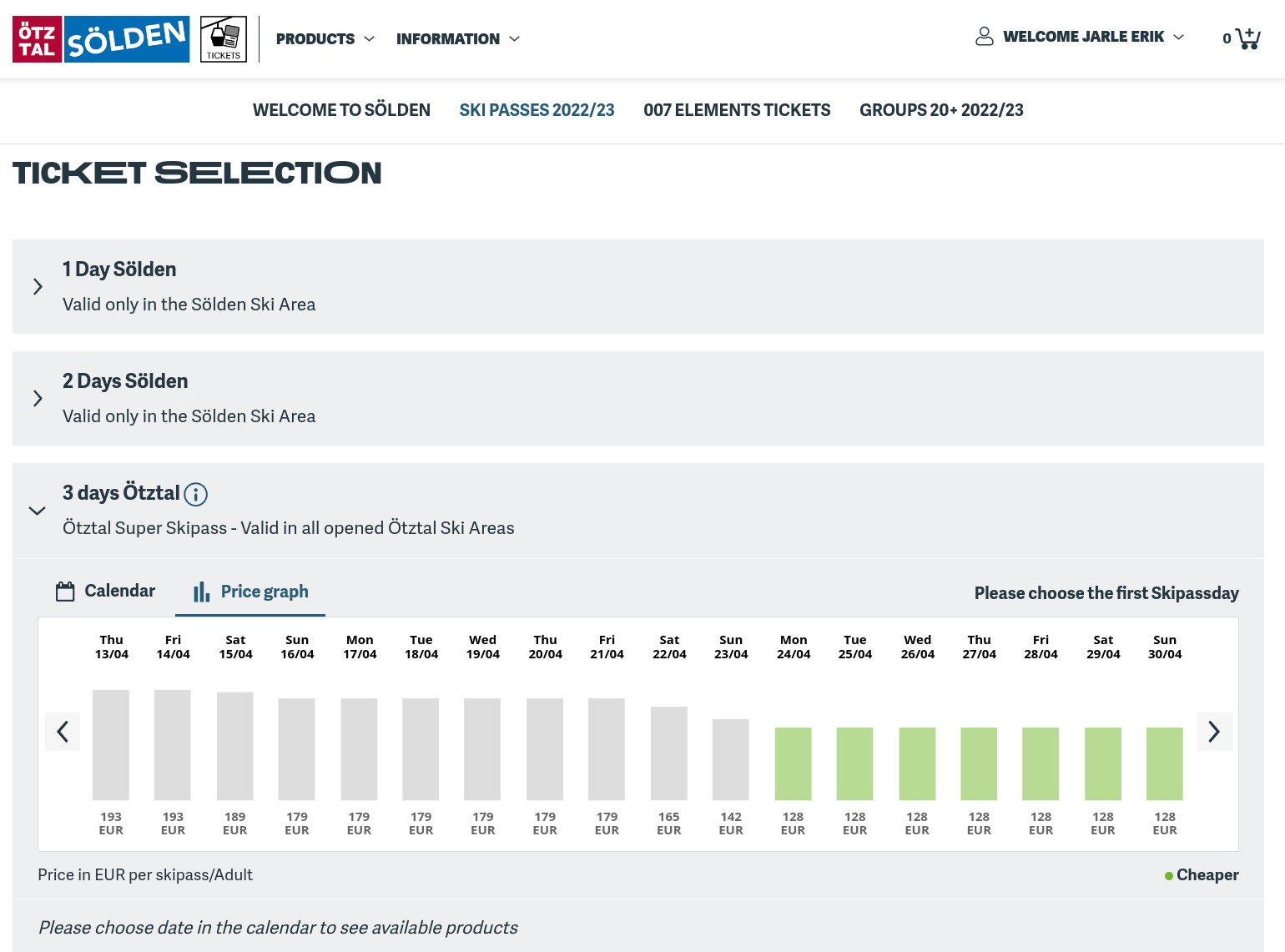Viewport: 1285px width, 952px height.
Task: Select green Mon 24/04 price bar
Action: click(x=794, y=763)
